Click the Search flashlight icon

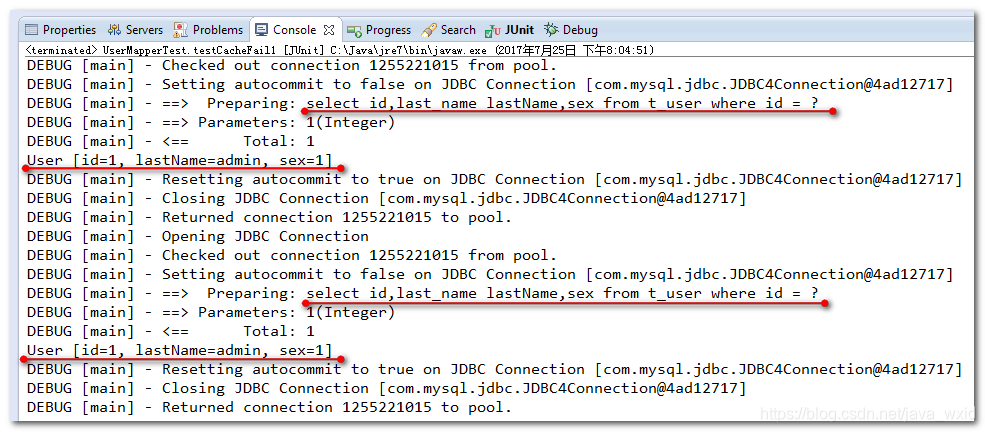pos(429,30)
